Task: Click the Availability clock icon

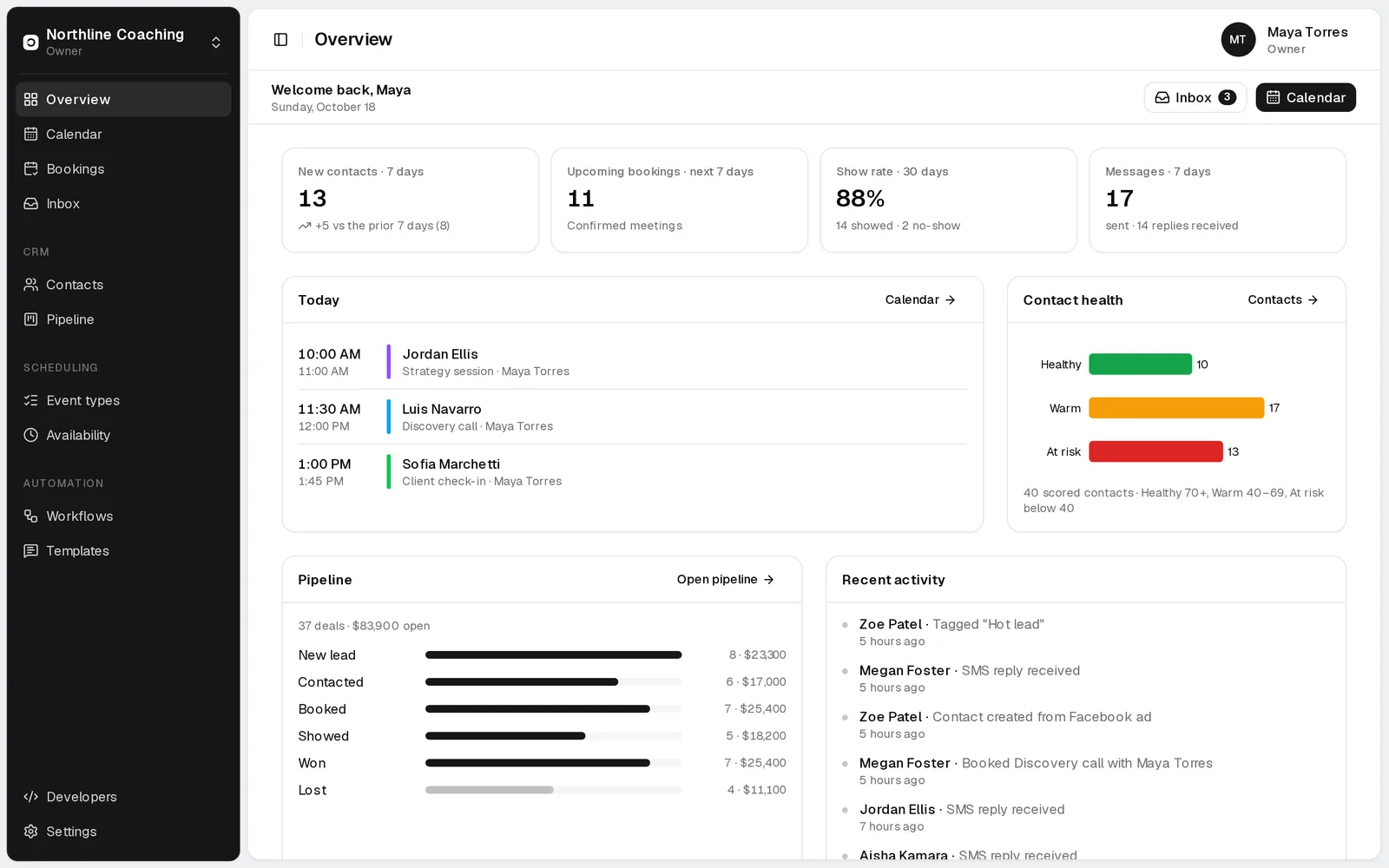Action: click(x=31, y=435)
